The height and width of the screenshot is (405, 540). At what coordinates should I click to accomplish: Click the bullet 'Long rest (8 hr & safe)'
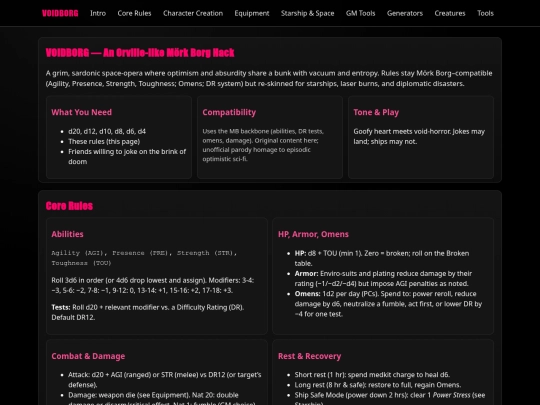coord(377,385)
